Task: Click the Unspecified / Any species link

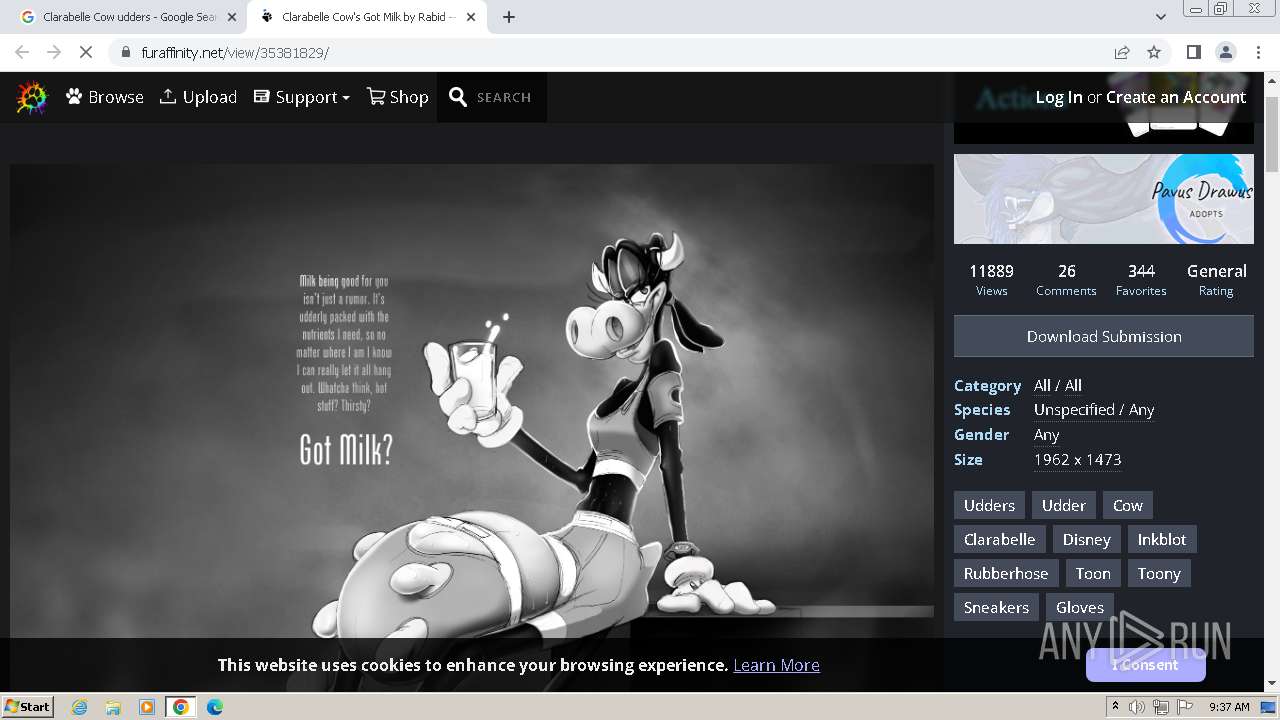Action: [1094, 410]
